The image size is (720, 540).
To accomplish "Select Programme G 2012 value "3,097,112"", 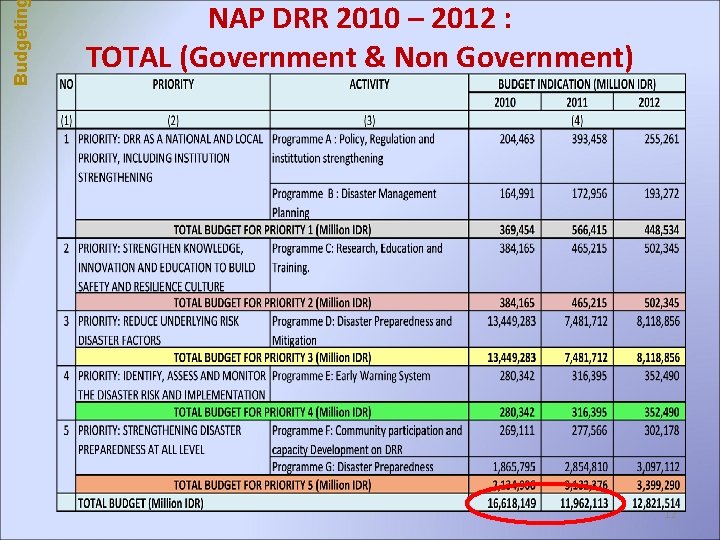I will click(658, 467).
